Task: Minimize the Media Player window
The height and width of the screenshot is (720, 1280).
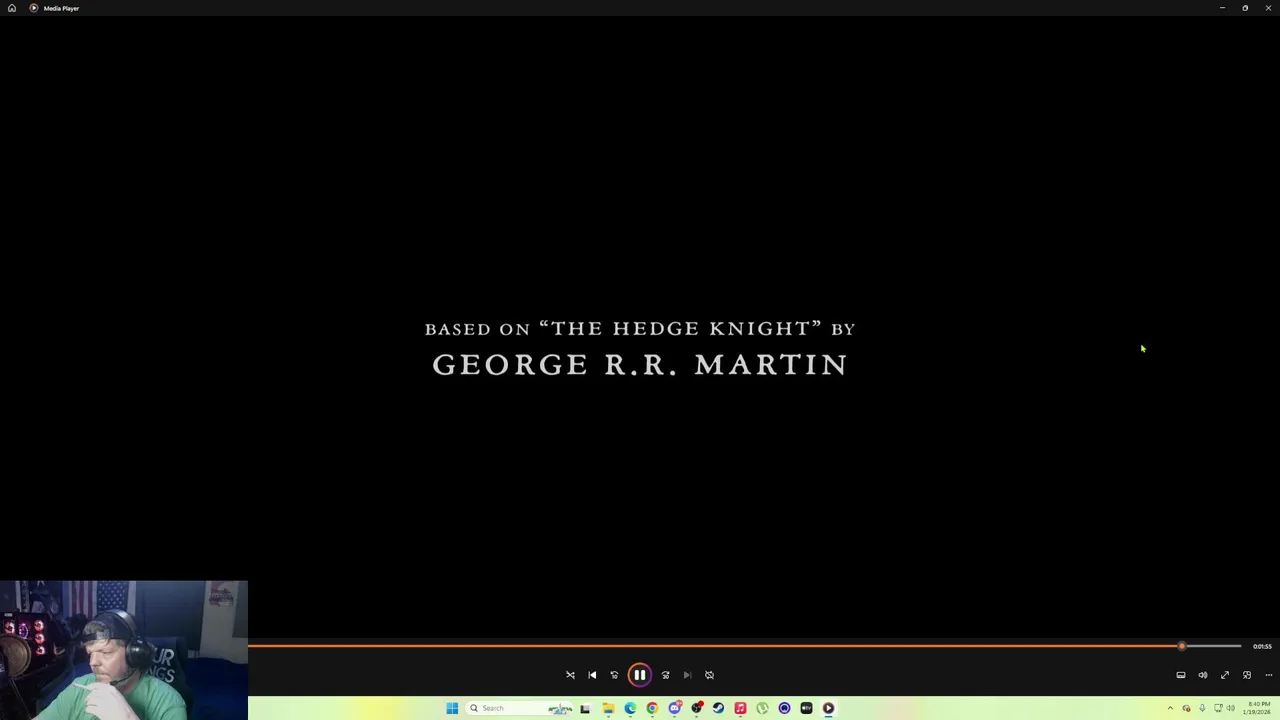Action: [x=1222, y=8]
